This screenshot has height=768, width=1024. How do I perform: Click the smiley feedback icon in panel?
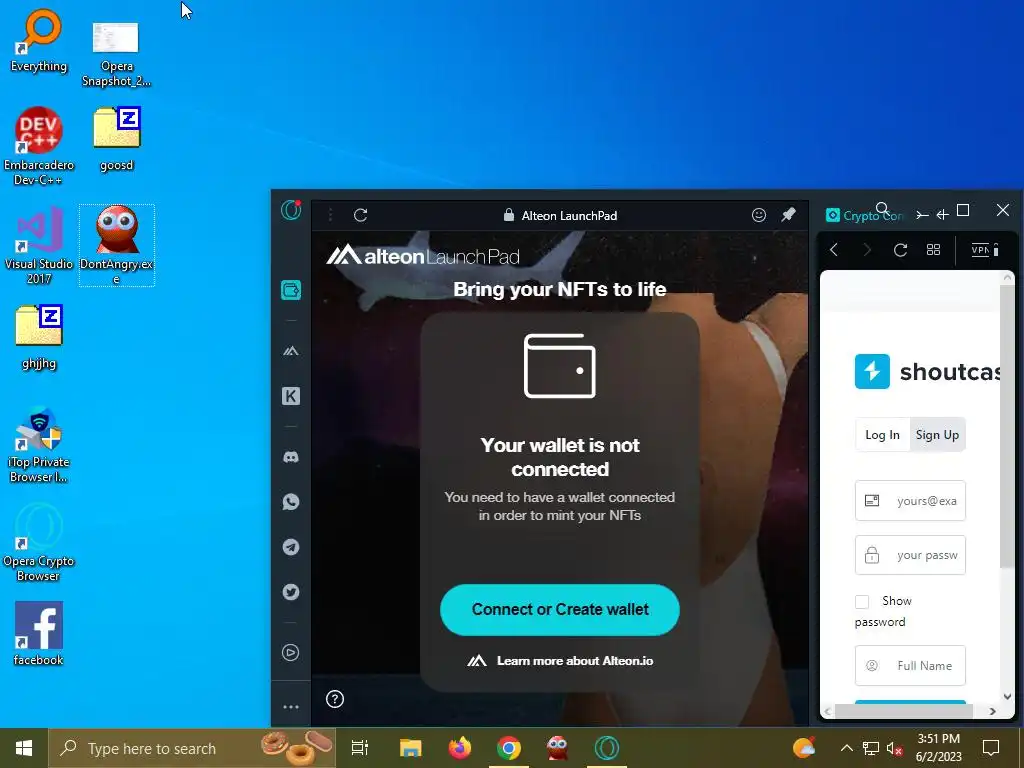click(x=758, y=215)
